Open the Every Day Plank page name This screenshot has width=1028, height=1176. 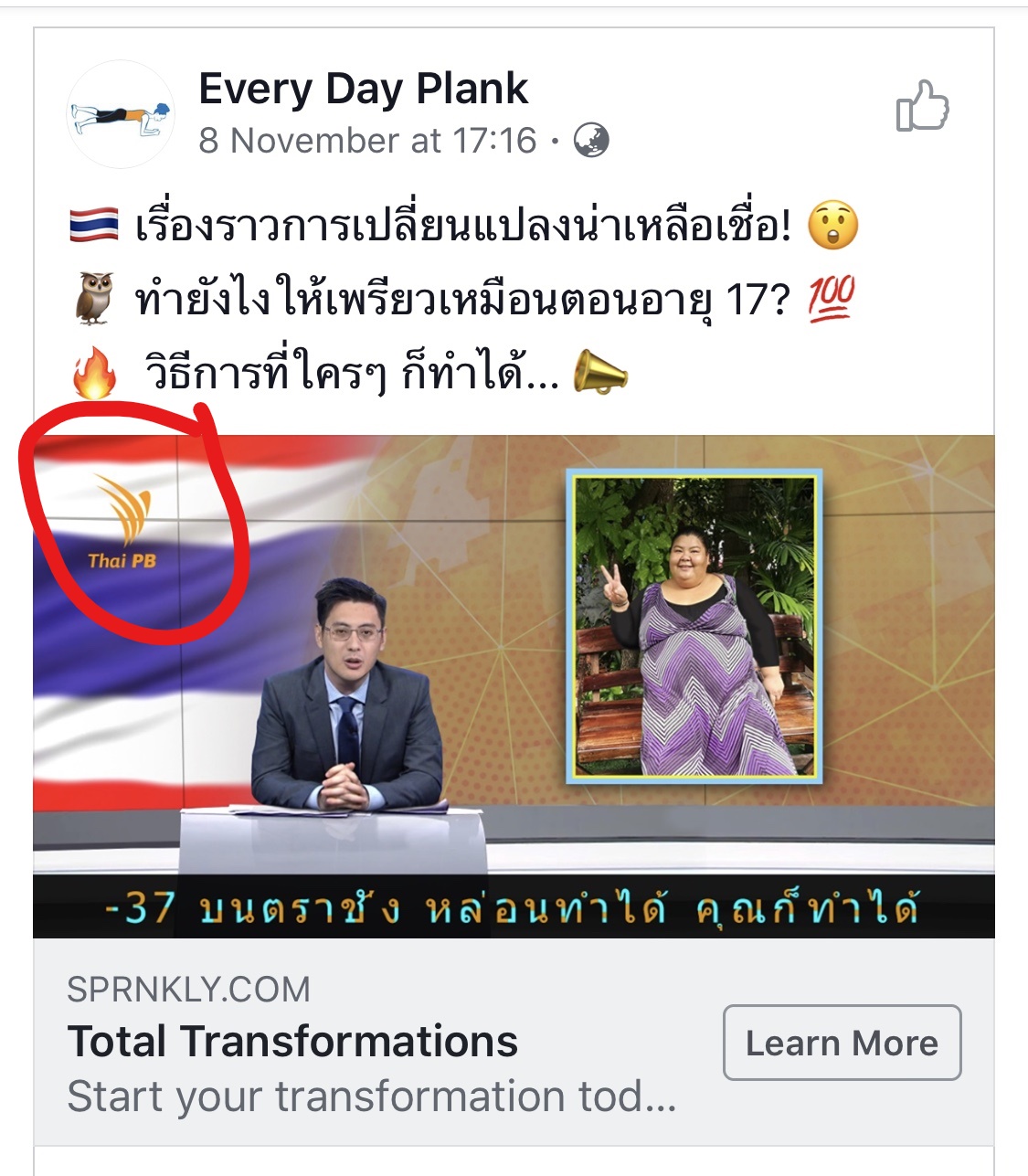pos(364,89)
